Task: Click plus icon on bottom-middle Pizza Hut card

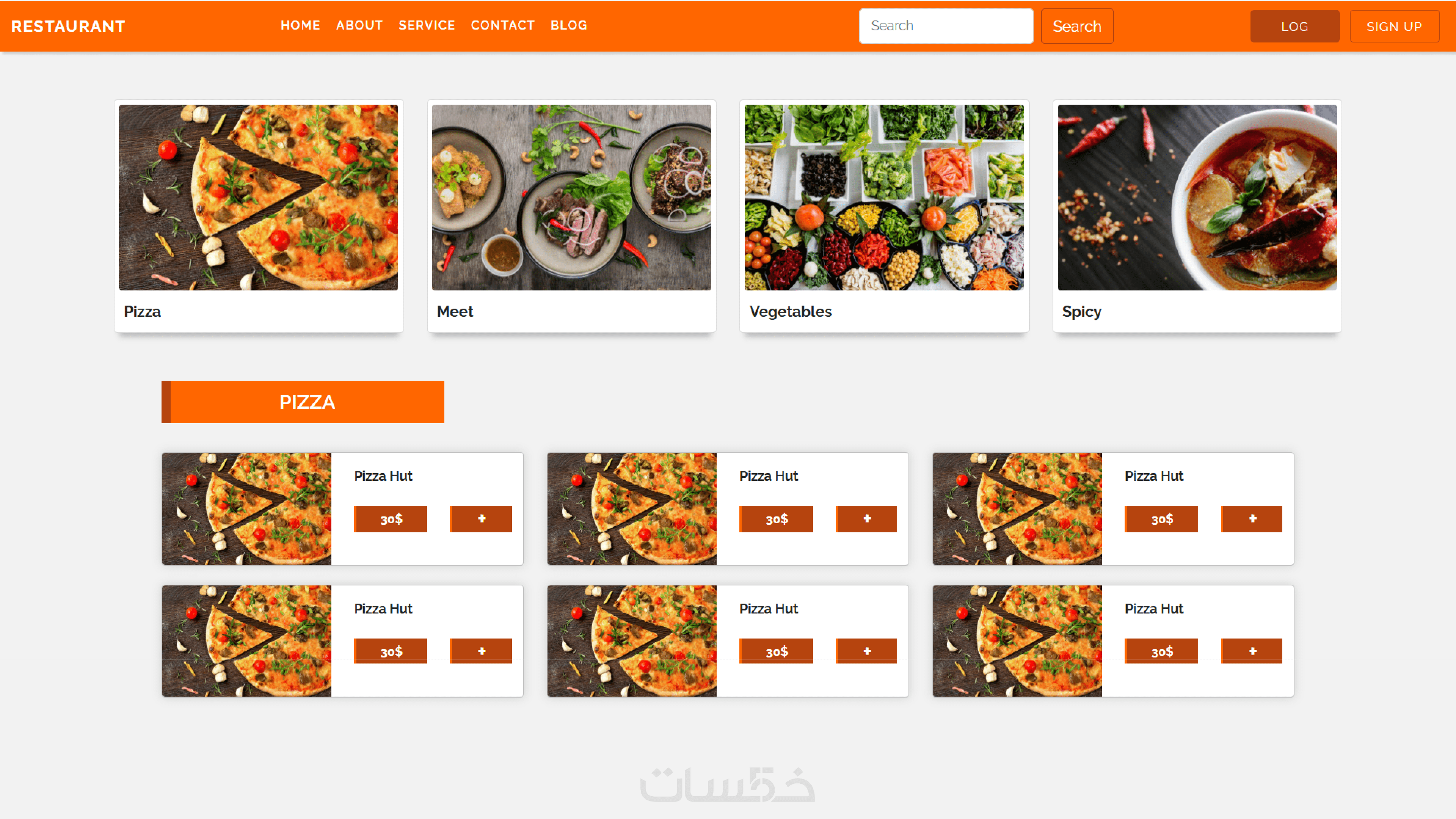Action: [866, 651]
